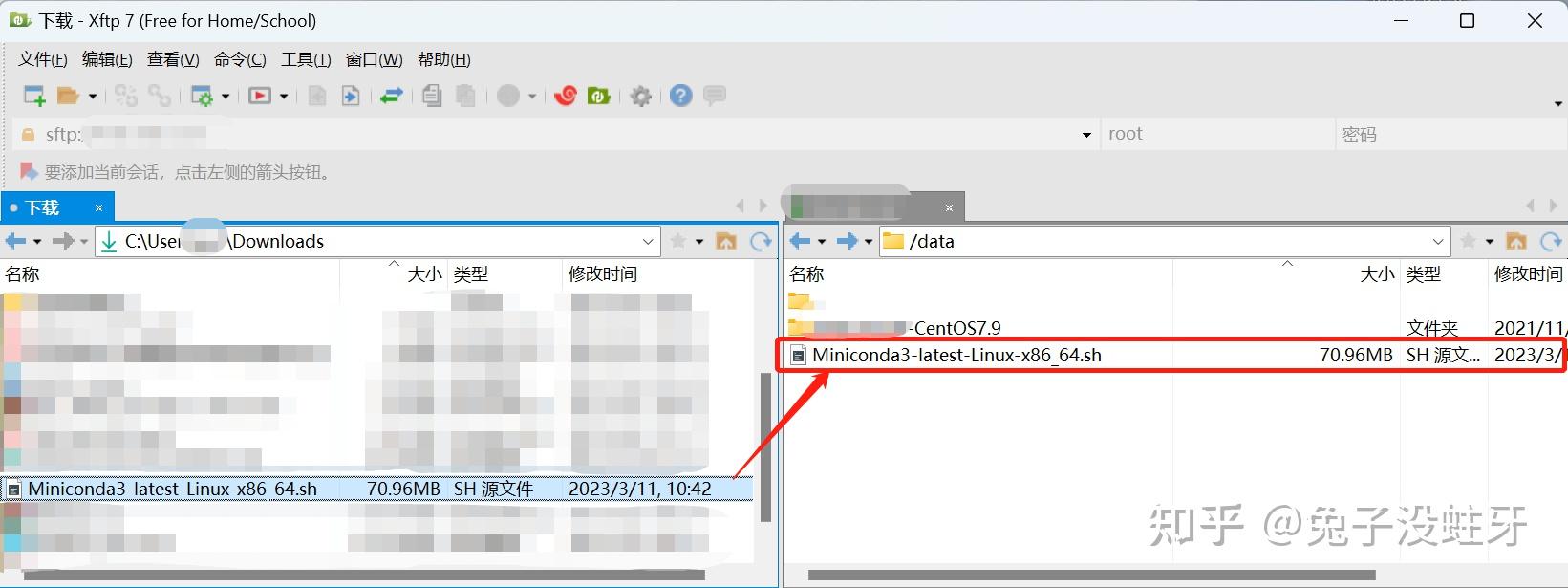Sort local files by 名称 column

pos(170,274)
